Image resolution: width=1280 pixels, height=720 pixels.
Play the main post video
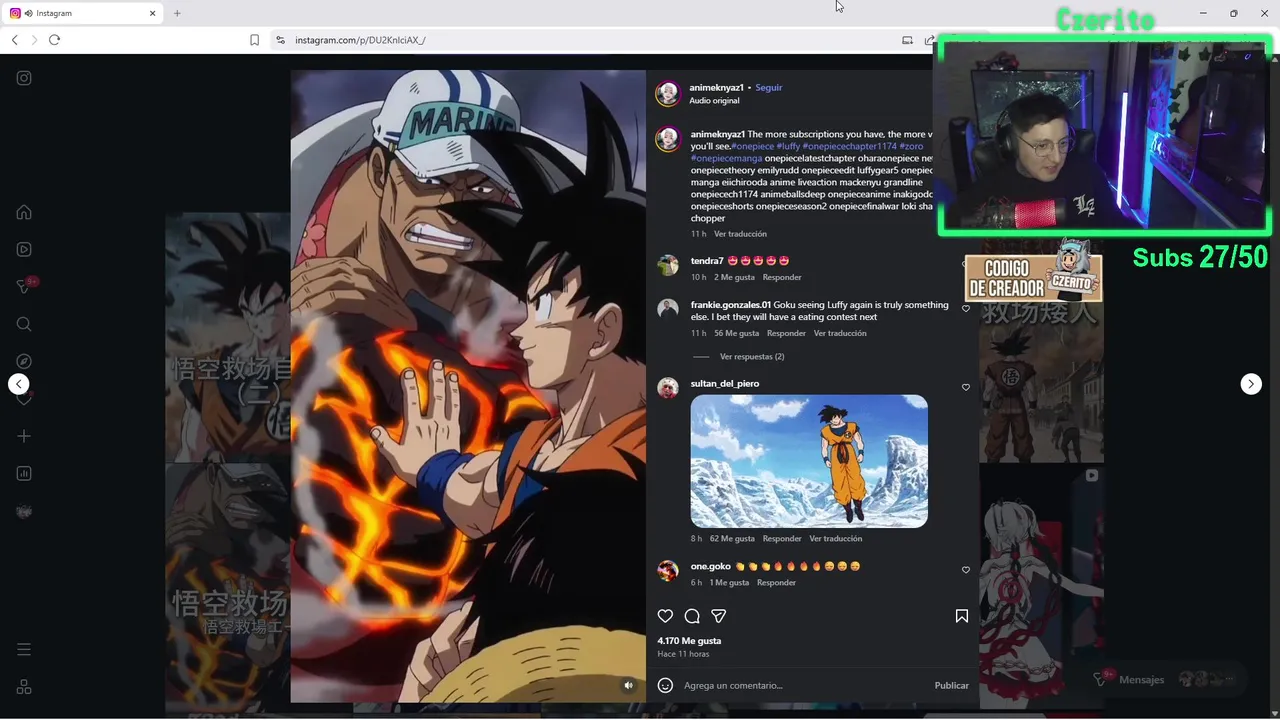[x=468, y=386]
